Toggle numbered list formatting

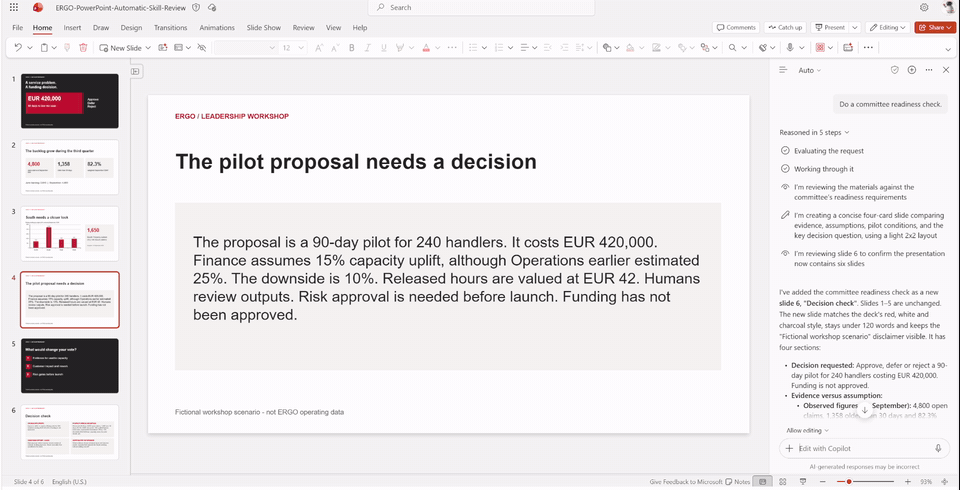(498, 47)
